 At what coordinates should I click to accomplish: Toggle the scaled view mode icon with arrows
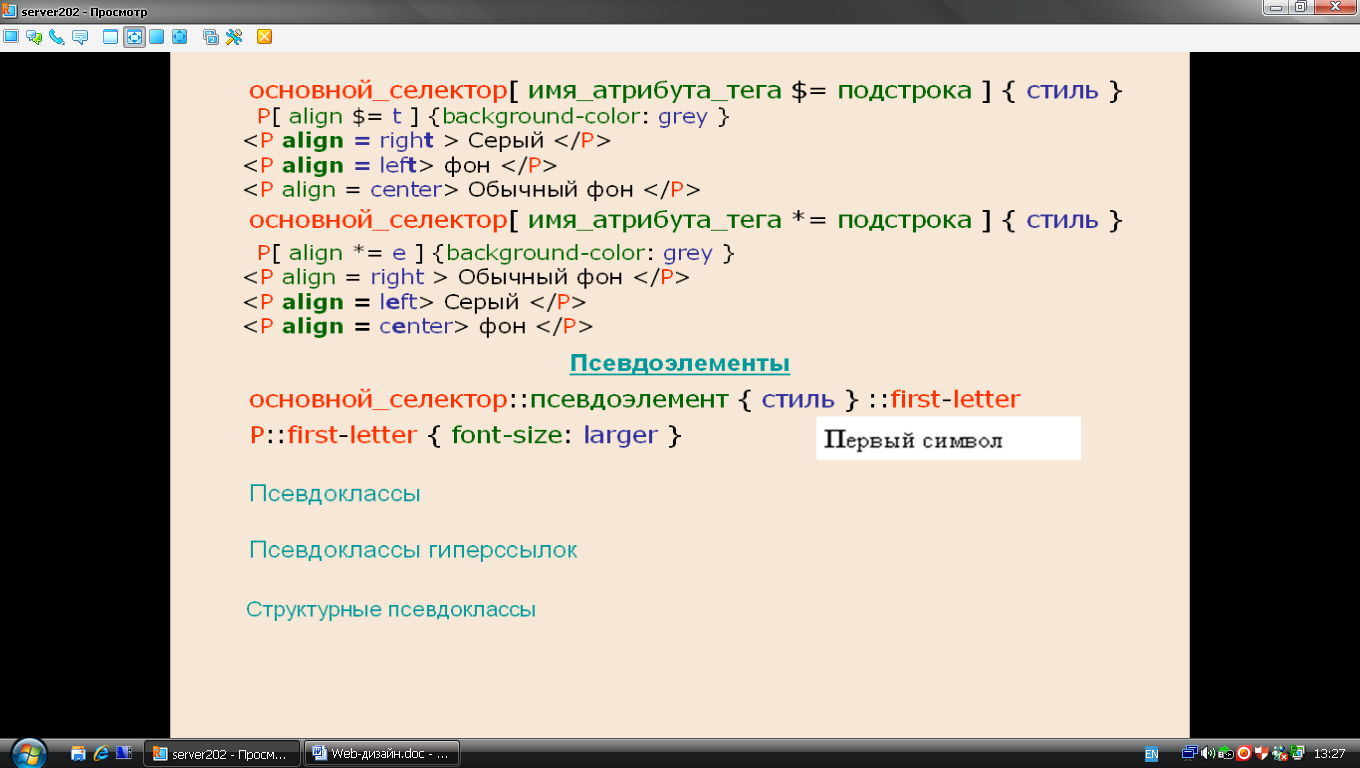click(x=134, y=37)
